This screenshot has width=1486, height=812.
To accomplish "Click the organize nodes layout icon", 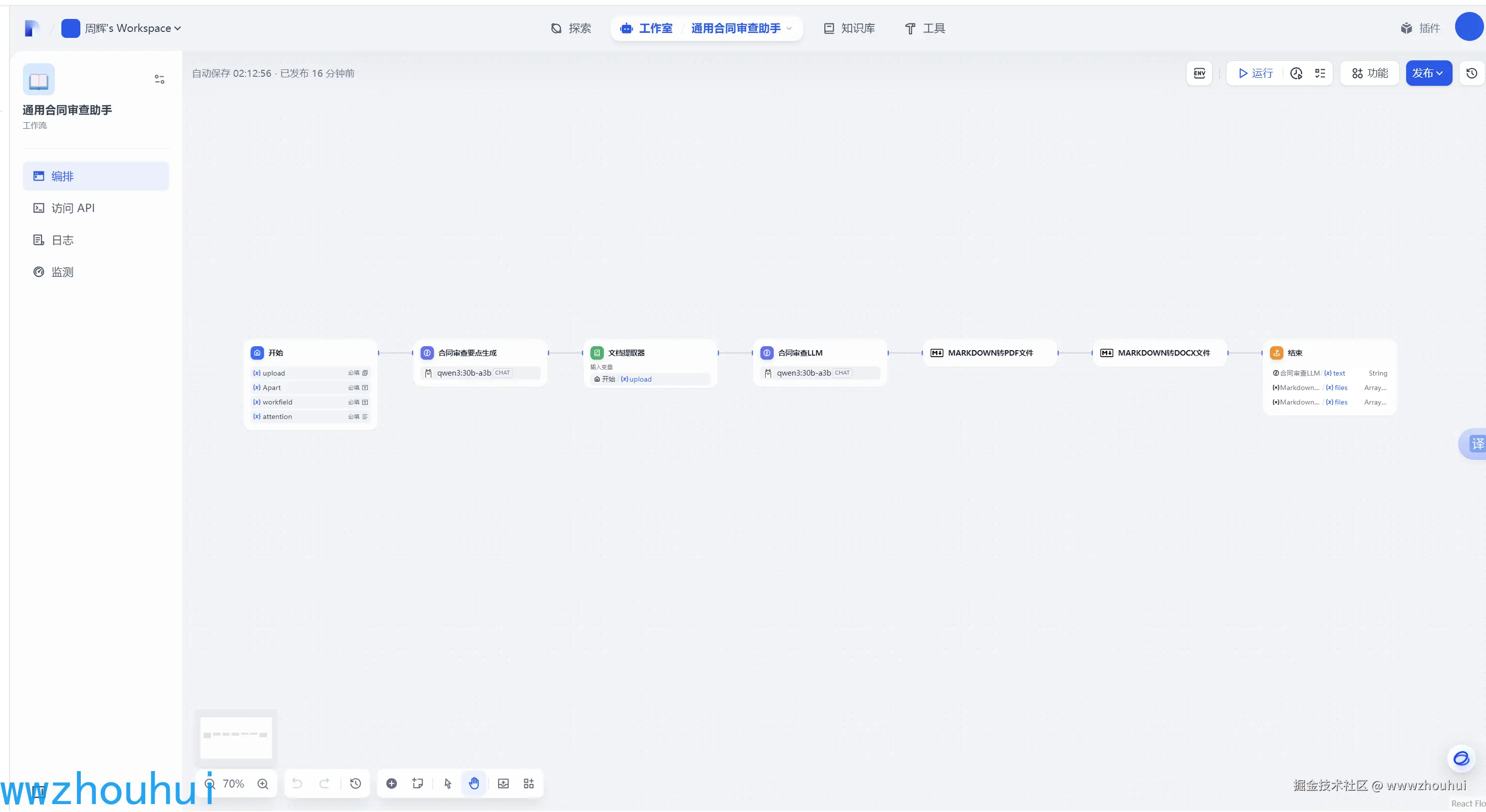I will 528,784.
